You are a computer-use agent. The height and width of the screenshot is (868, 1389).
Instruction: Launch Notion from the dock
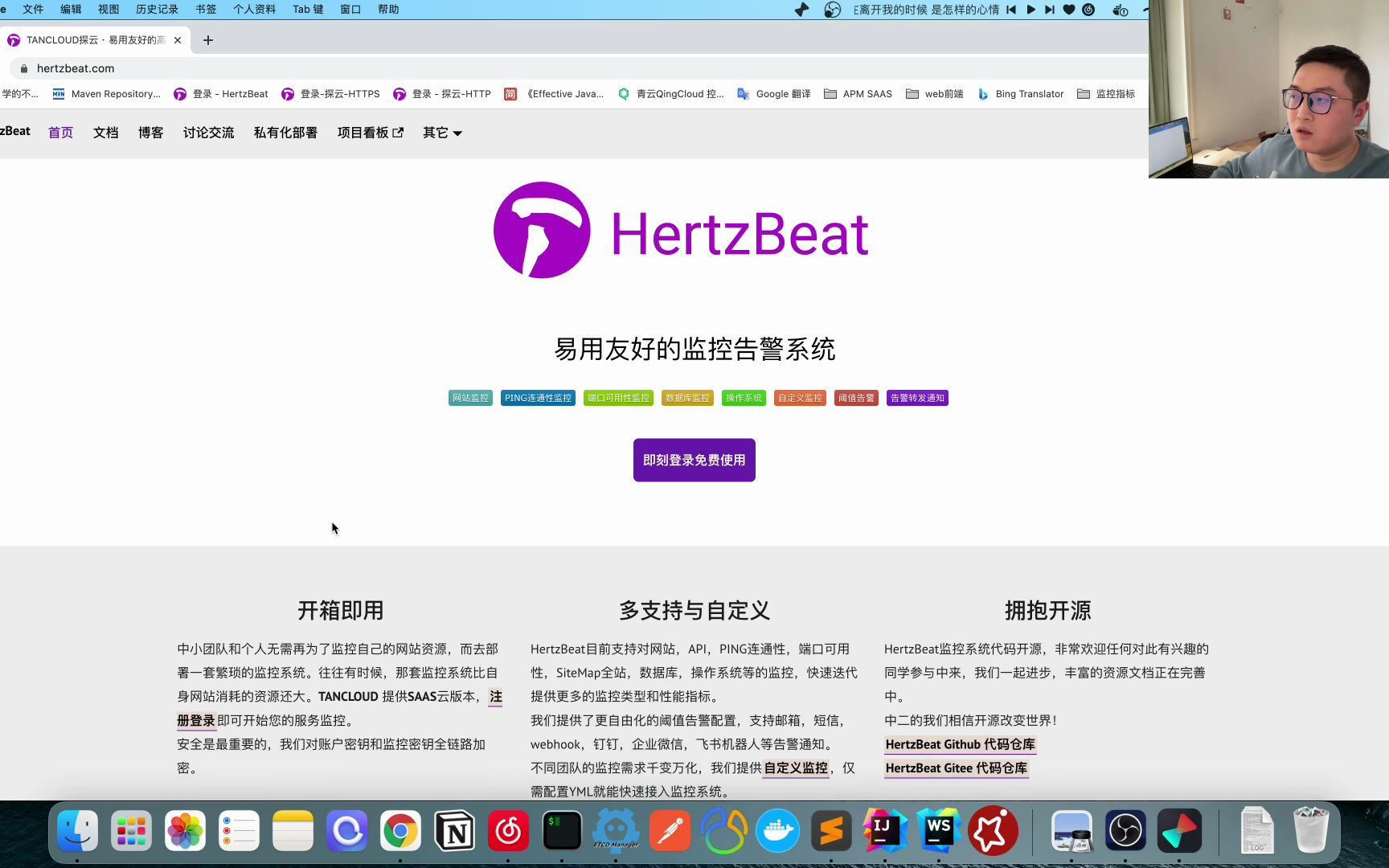[454, 831]
